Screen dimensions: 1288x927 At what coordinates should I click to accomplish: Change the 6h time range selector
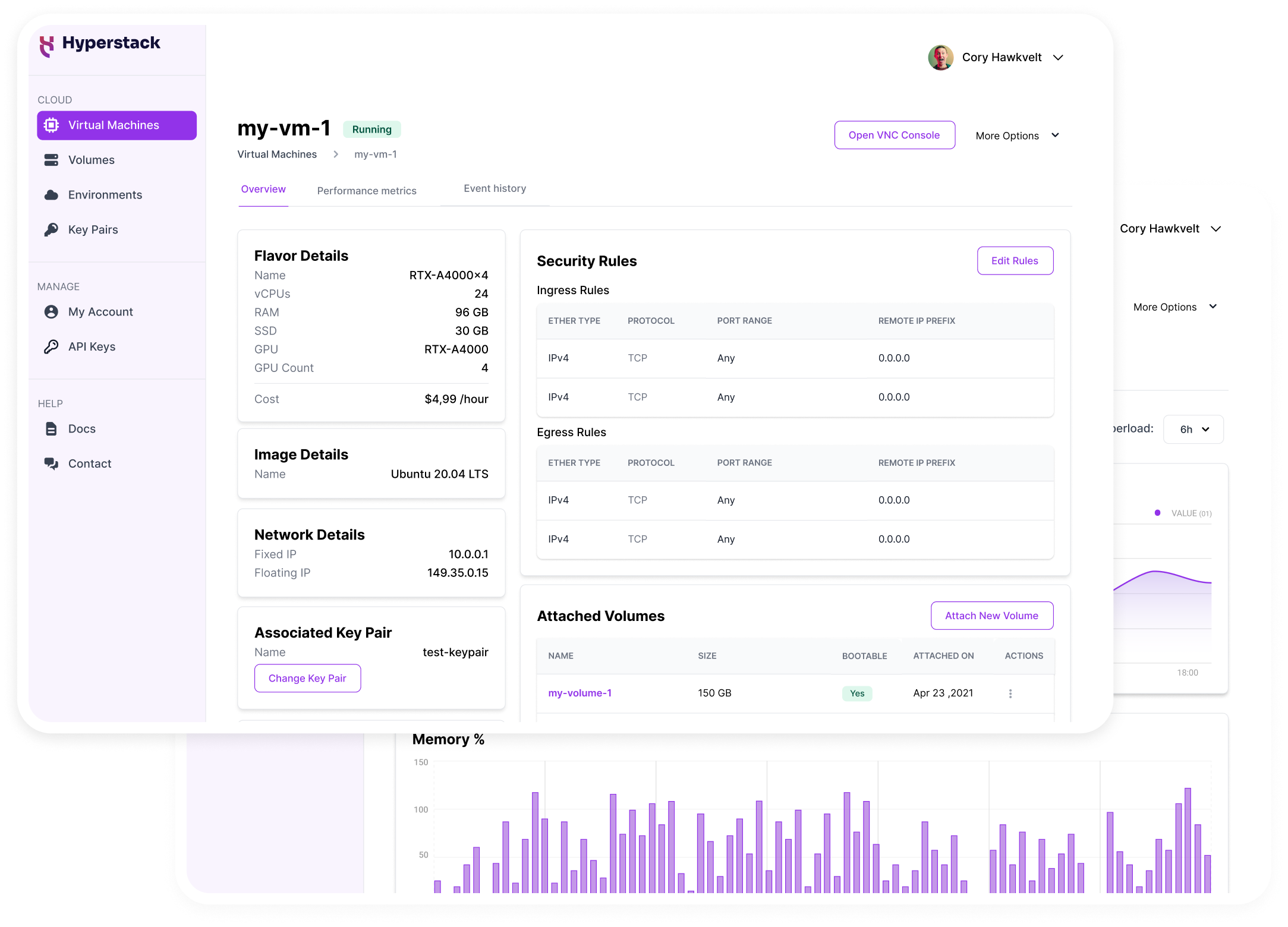[x=1193, y=429]
